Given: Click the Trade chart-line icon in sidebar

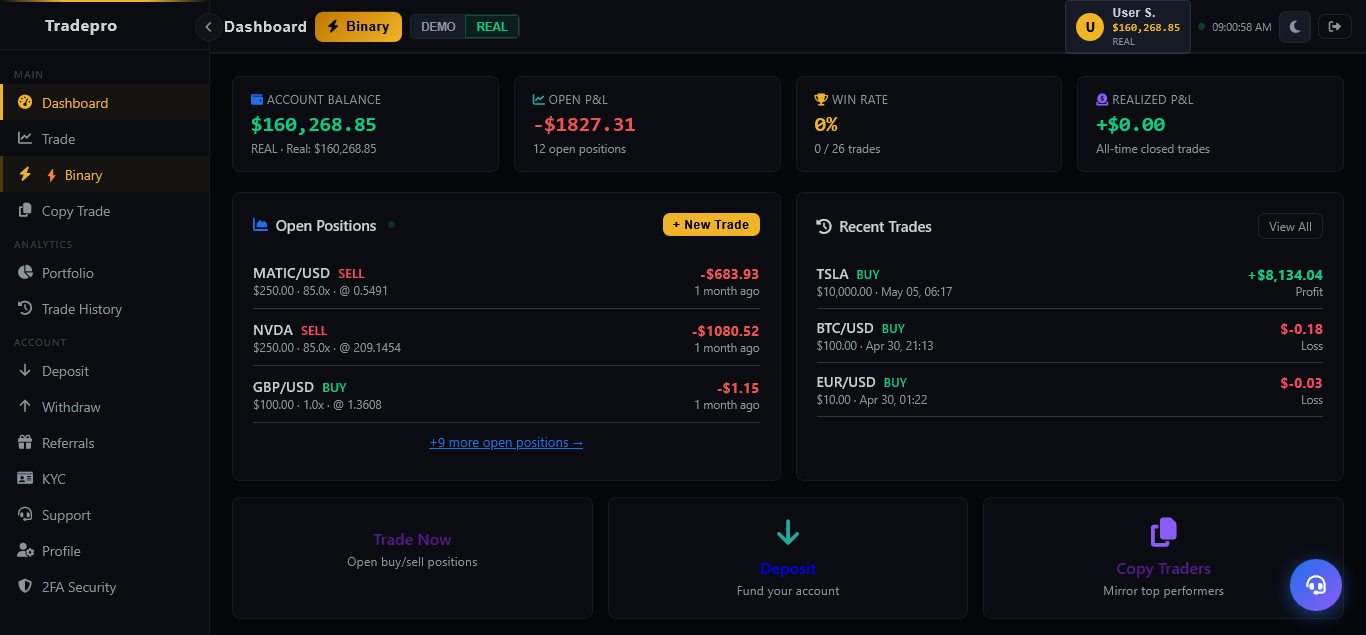Looking at the screenshot, I should point(25,138).
